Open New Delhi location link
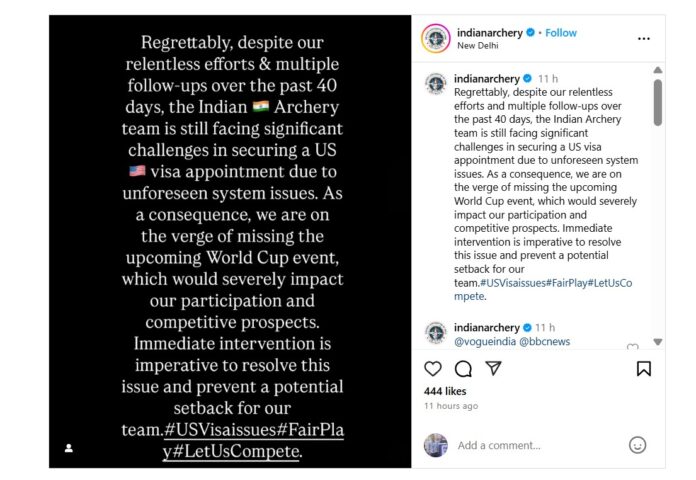 tap(478, 45)
